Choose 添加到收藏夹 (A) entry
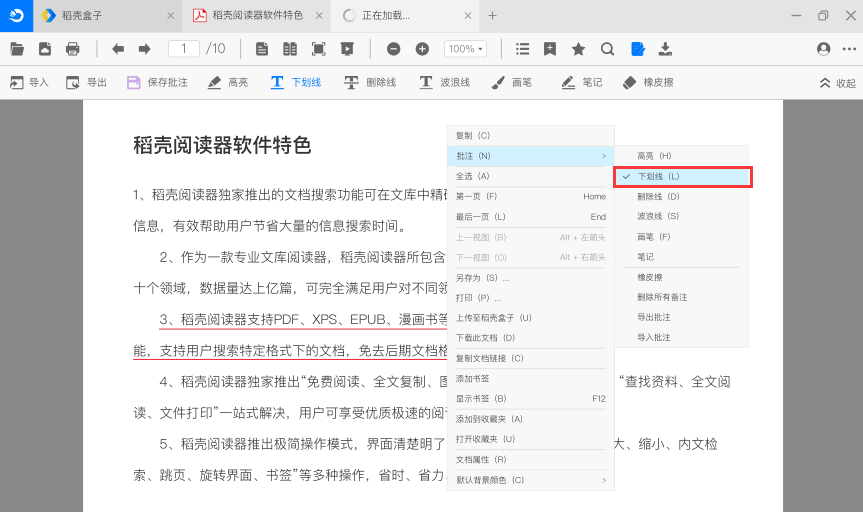The height and width of the screenshot is (512, 863). click(x=531, y=420)
